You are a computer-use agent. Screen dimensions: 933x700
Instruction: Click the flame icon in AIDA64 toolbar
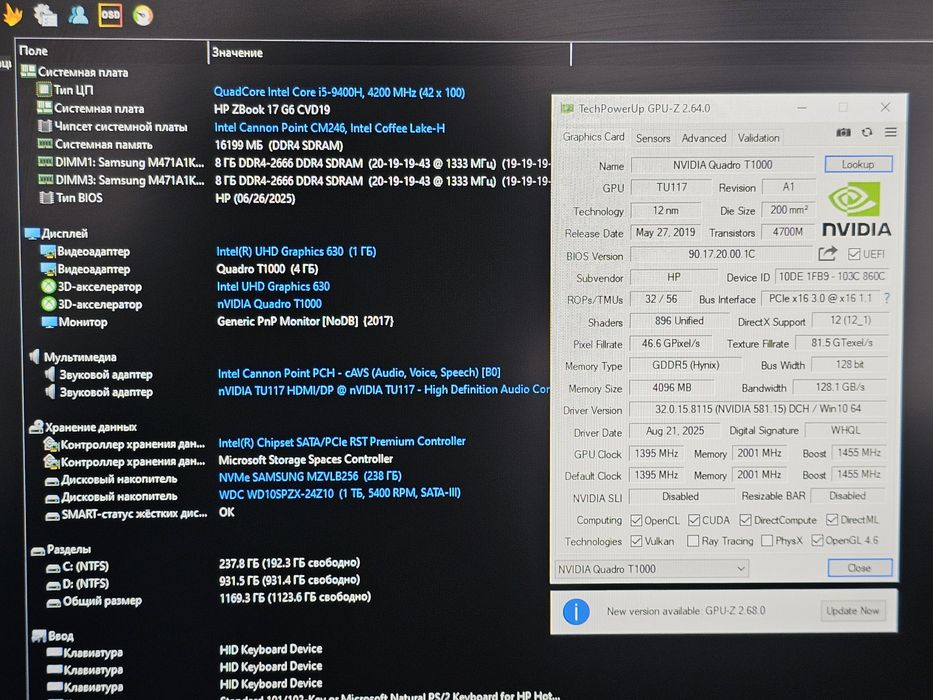point(12,15)
